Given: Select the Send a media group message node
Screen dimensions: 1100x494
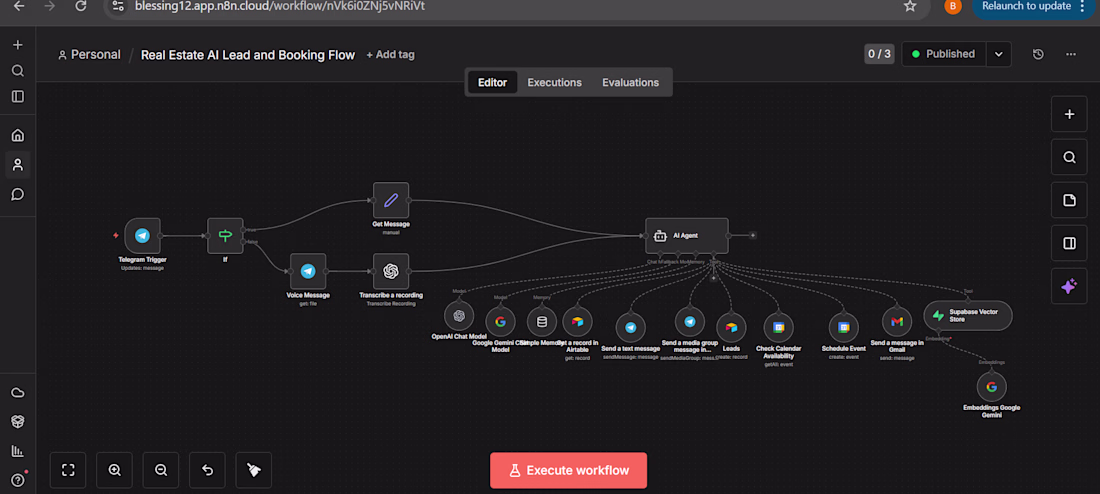Looking at the screenshot, I should tap(690, 321).
